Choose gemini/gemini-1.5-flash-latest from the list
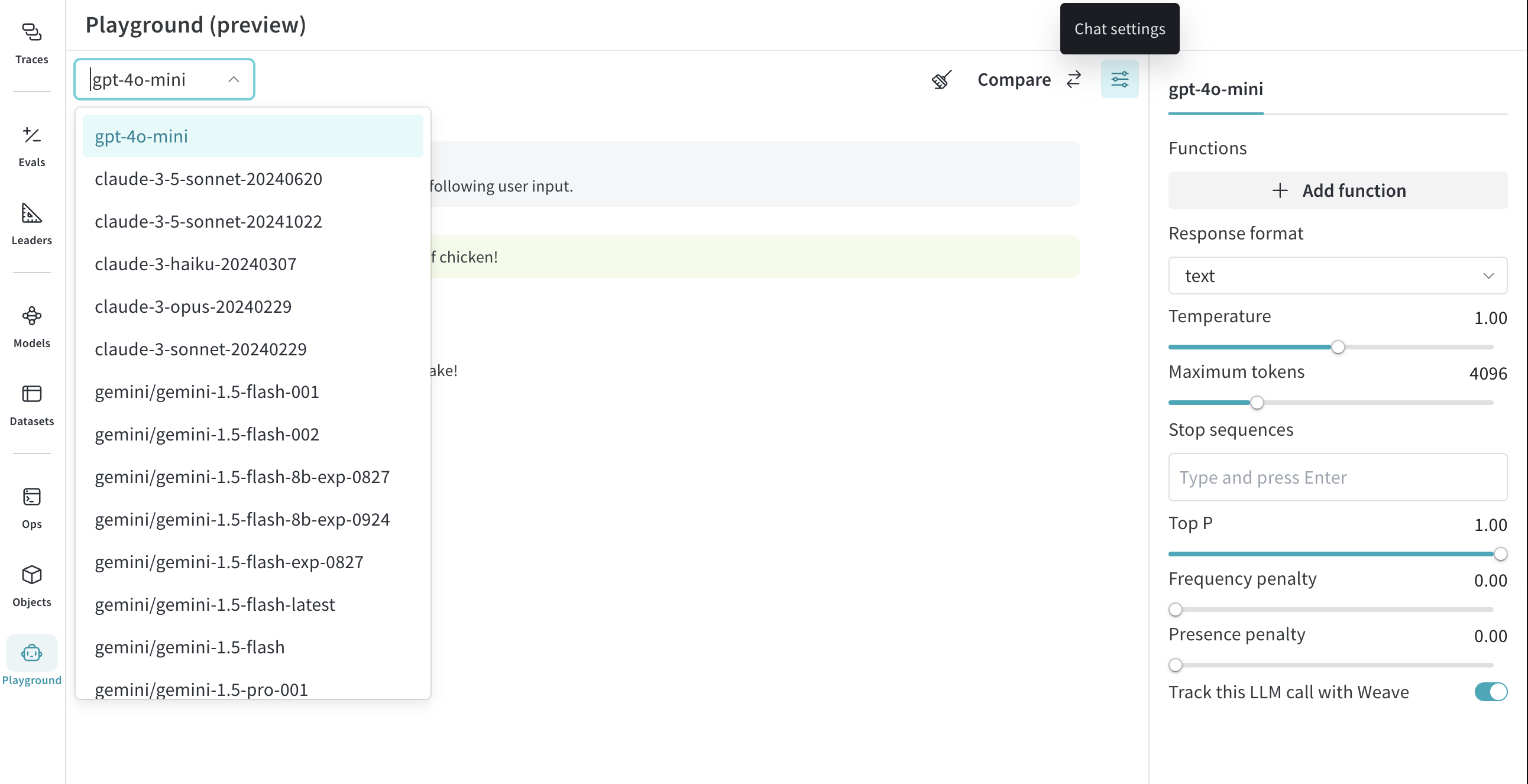The height and width of the screenshot is (784, 1528). point(215,604)
